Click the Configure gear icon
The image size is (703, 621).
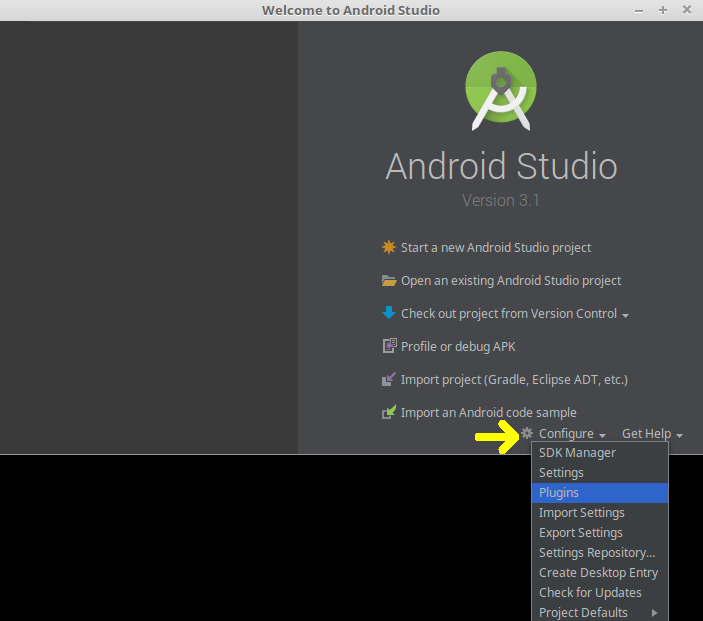527,433
